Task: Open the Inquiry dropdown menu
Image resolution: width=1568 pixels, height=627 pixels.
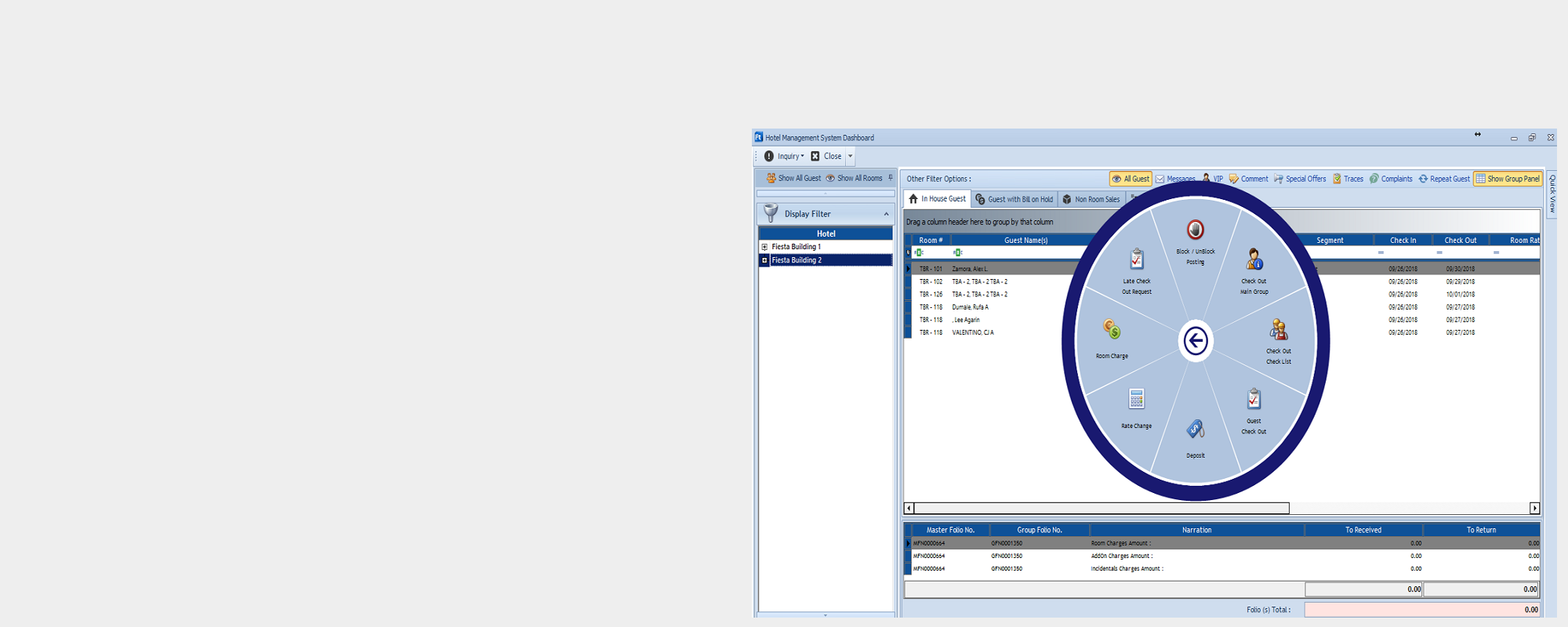Action: [x=785, y=156]
